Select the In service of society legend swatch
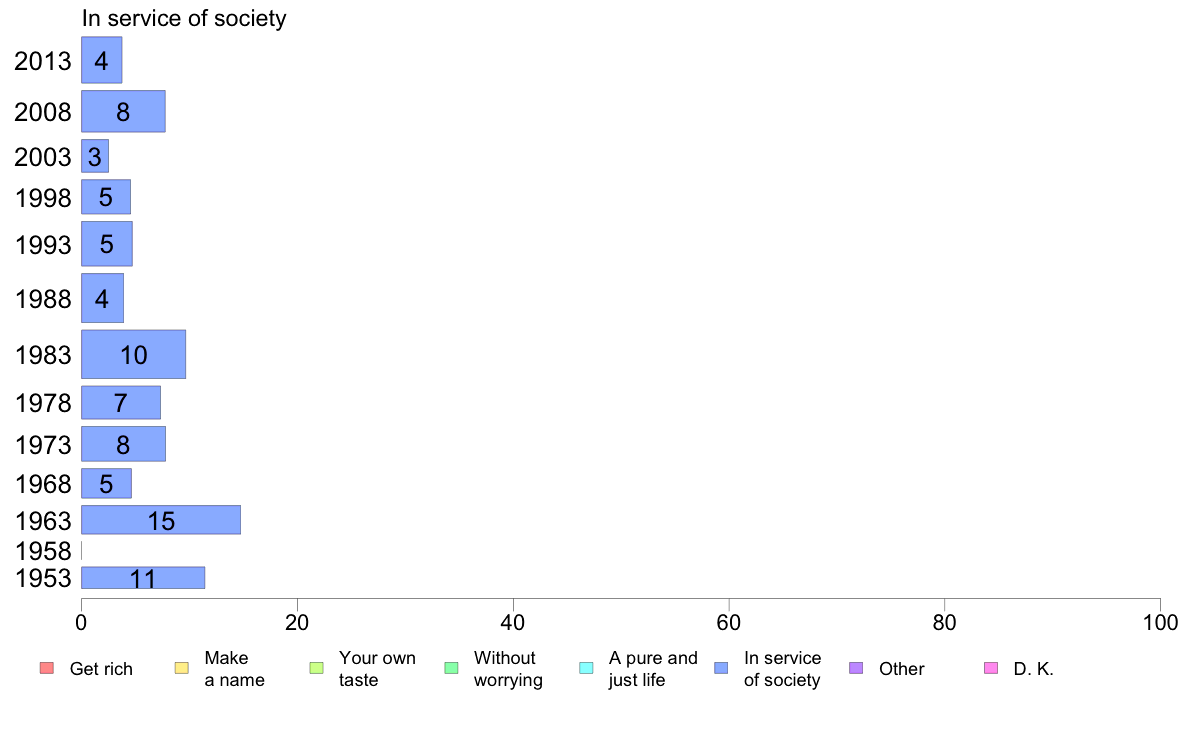This screenshot has width=1188, height=736. pyautogui.click(x=721, y=668)
